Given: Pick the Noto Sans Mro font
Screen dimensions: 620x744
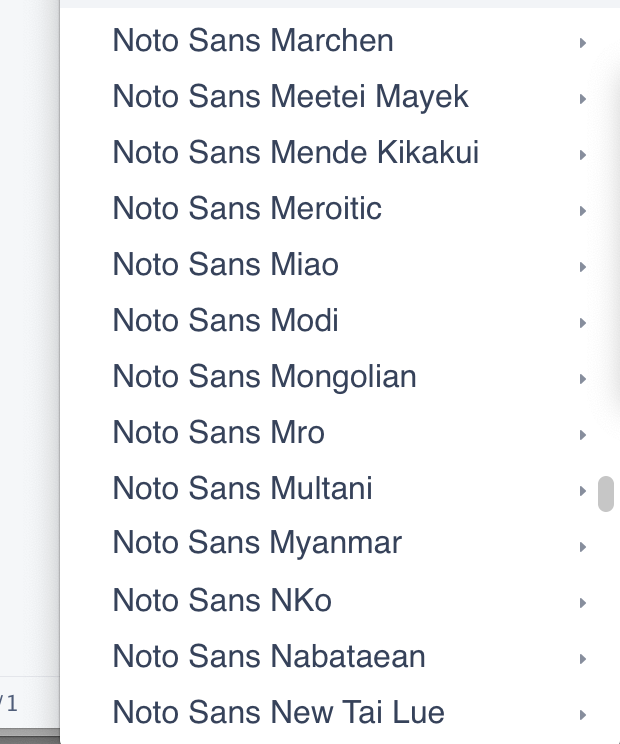Looking at the screenshot, I should 218,433.
